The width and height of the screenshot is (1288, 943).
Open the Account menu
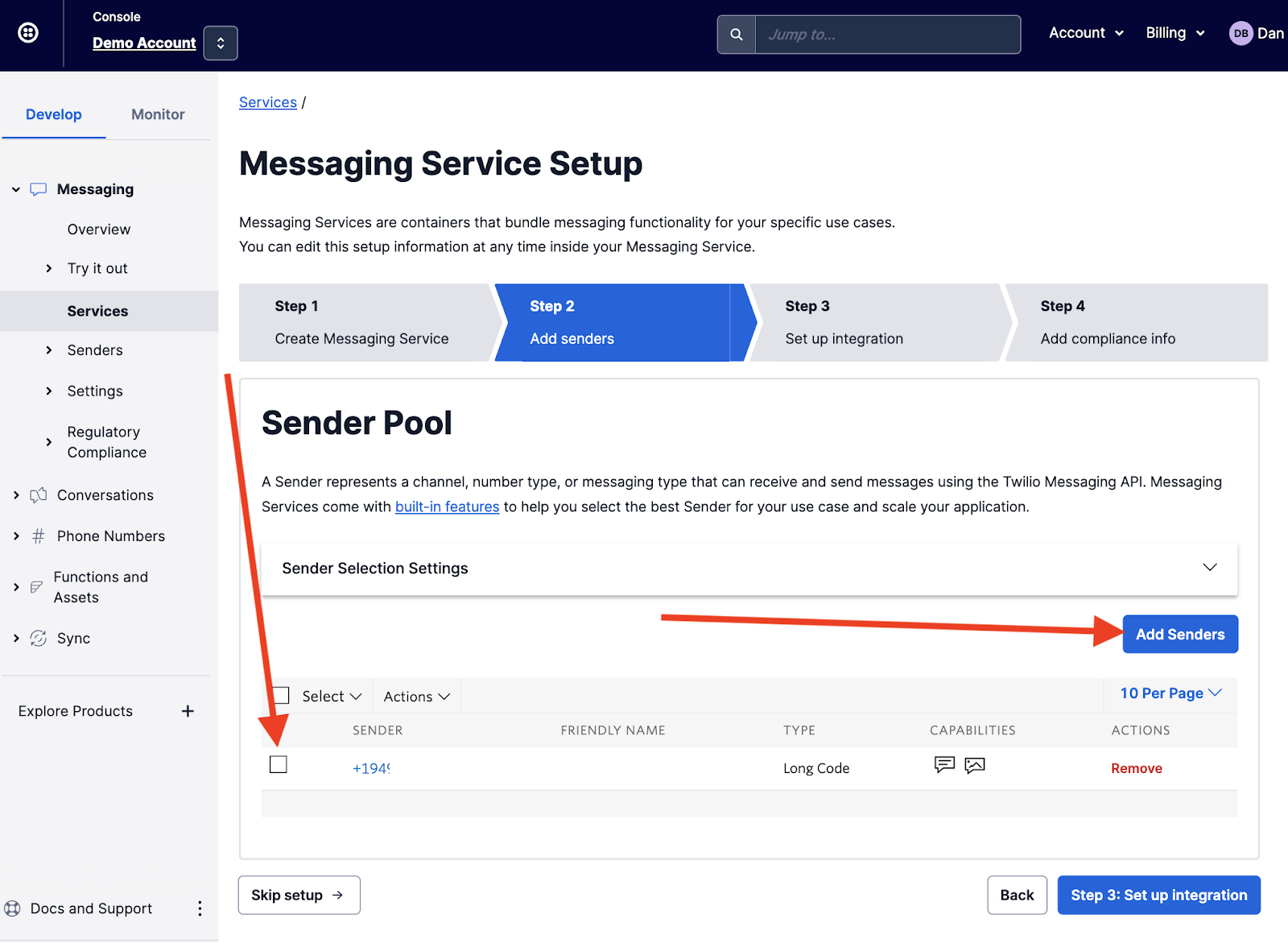click(x=1086, y=33)
